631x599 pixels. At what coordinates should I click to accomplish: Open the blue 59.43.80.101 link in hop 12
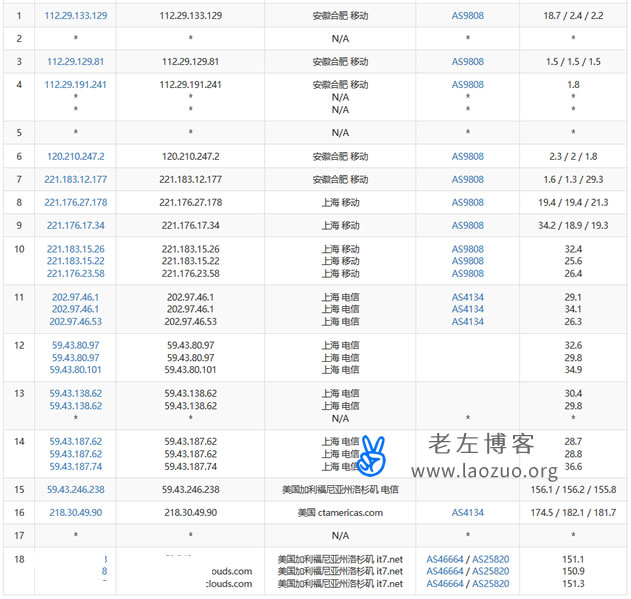tap(76, 369)
